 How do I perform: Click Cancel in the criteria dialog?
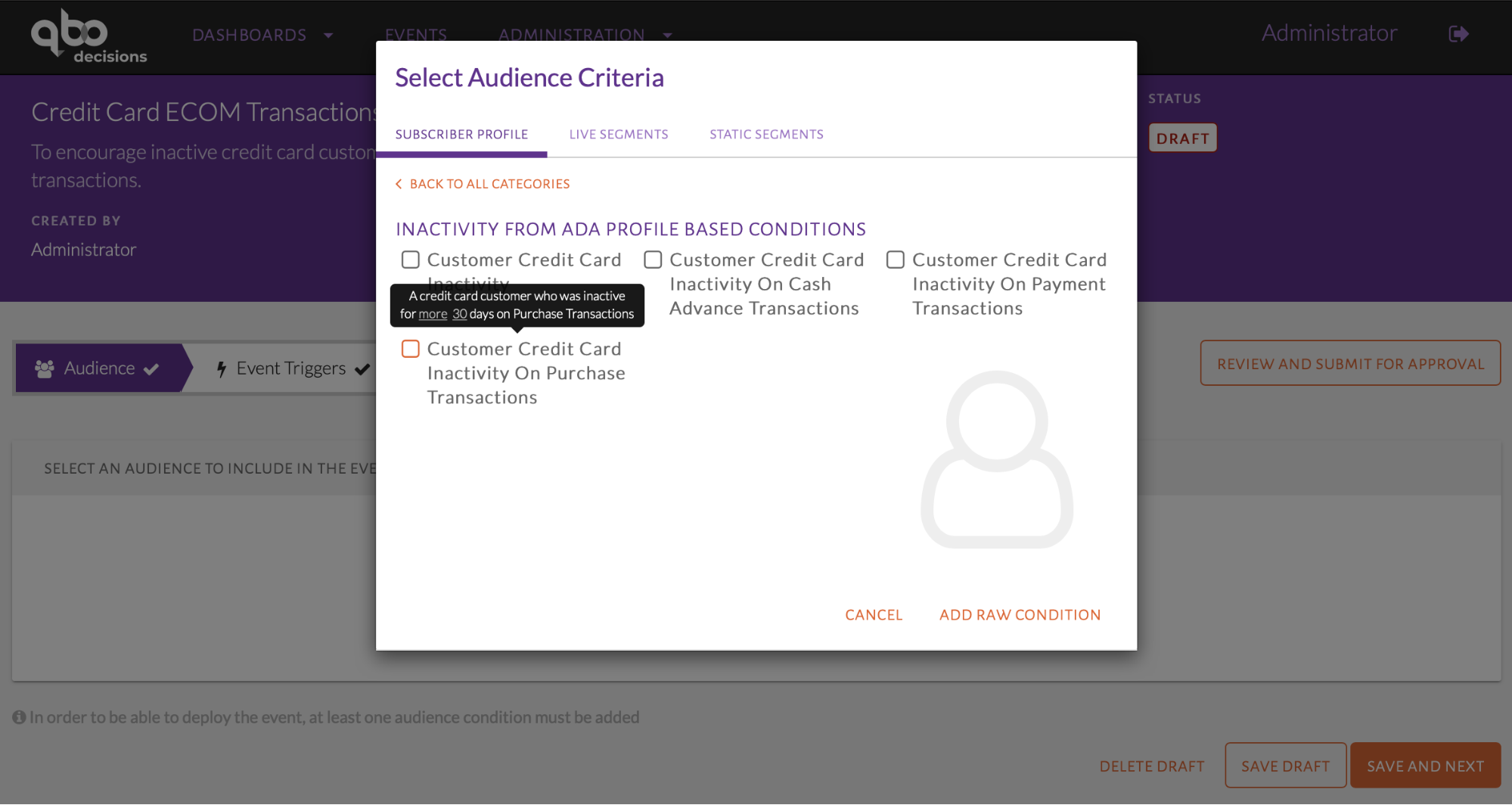[874, 615]
